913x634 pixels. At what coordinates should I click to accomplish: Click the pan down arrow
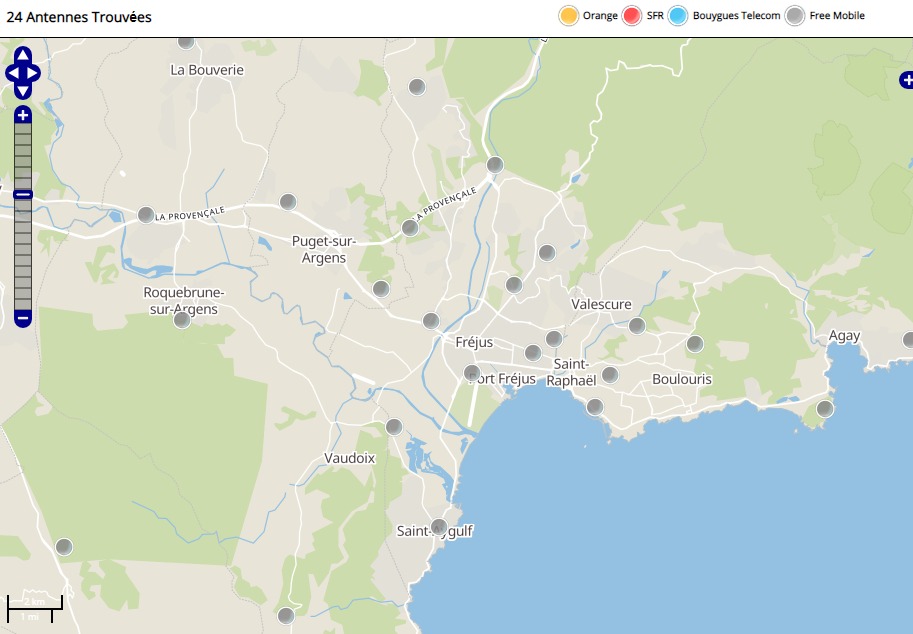(23, 91)
